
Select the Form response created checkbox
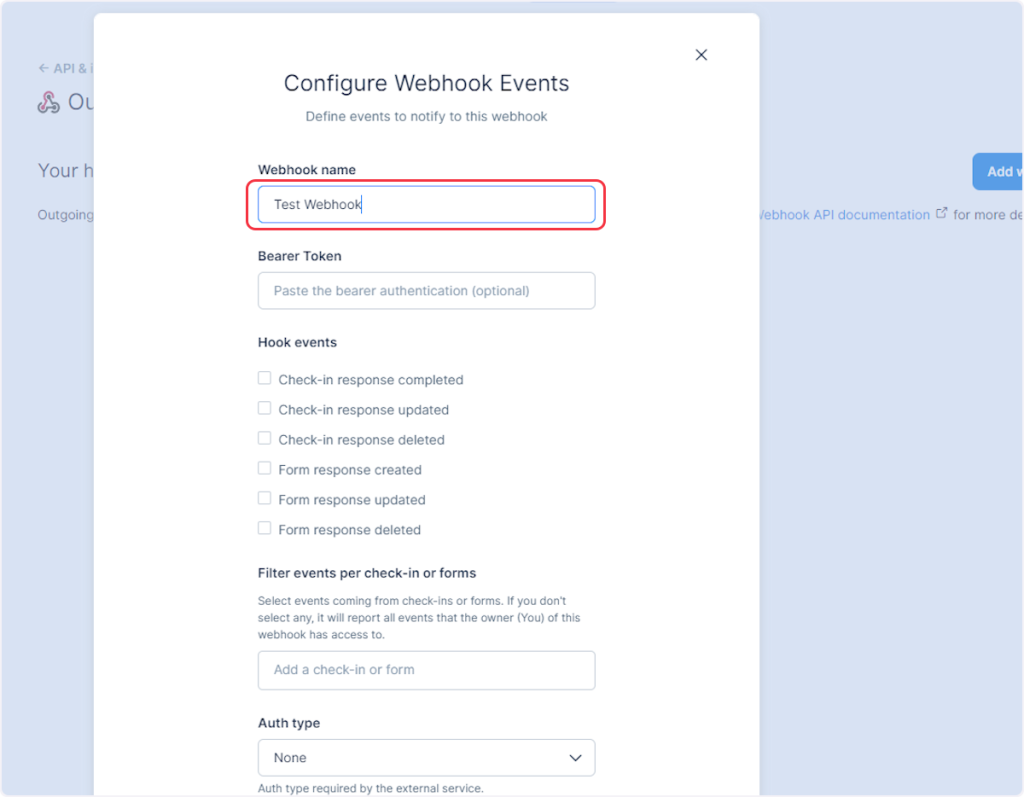(265, 469)
